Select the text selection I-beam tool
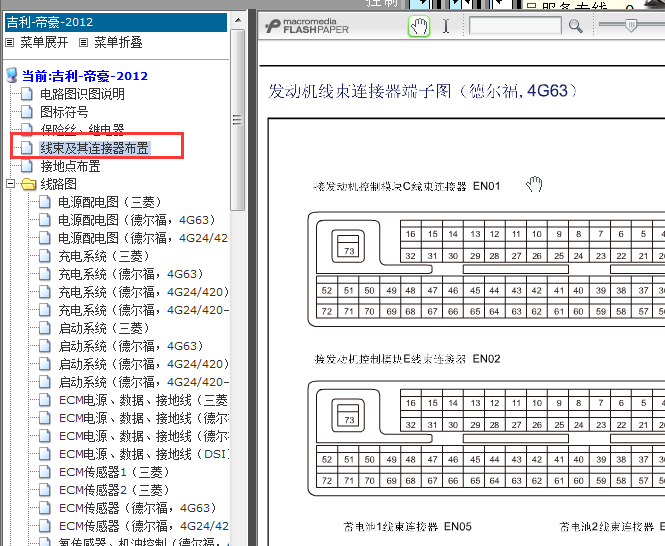665x546 pixels. [x=446, y=26]
